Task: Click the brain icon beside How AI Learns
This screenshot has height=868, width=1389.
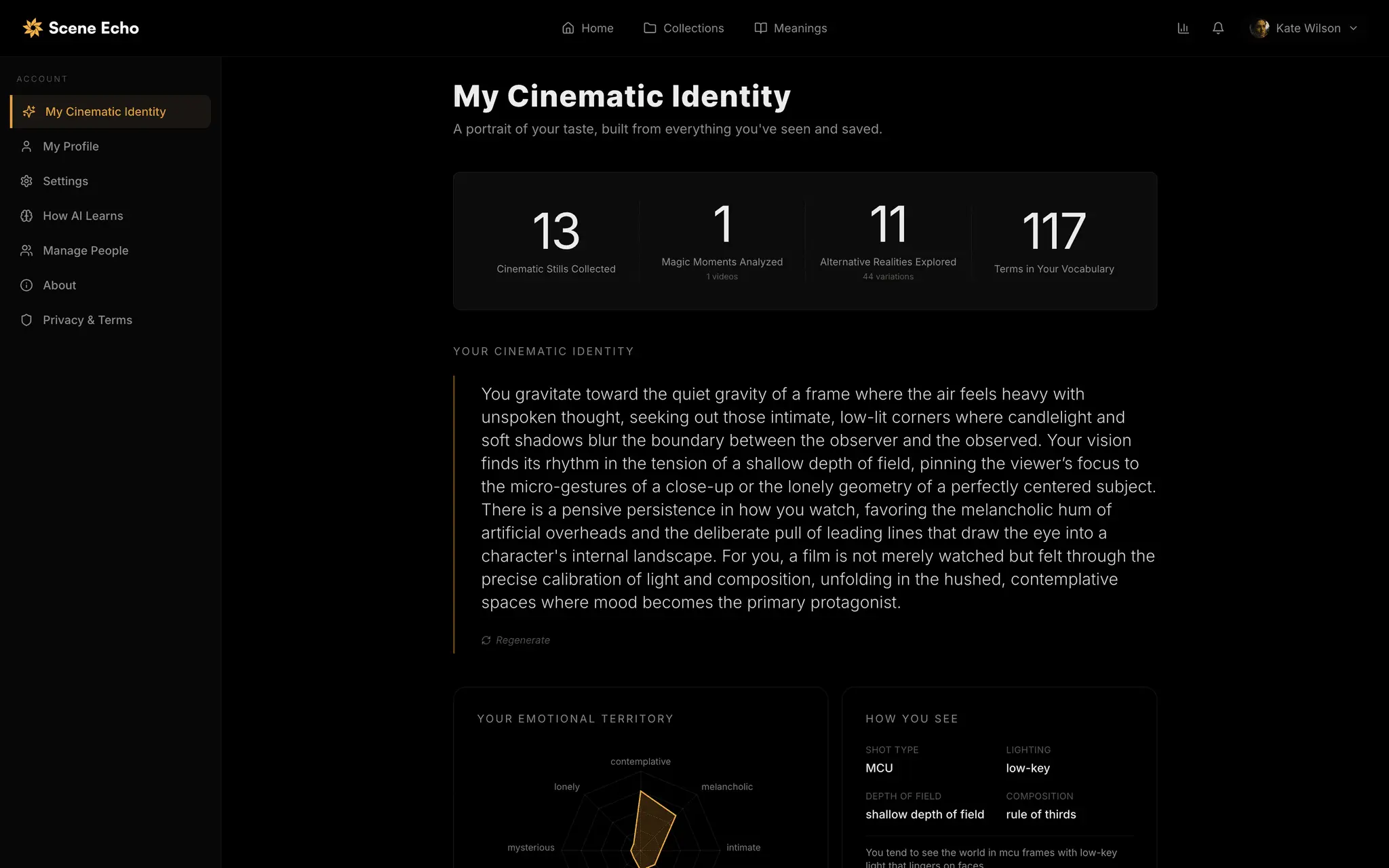Action: [26, 216]
